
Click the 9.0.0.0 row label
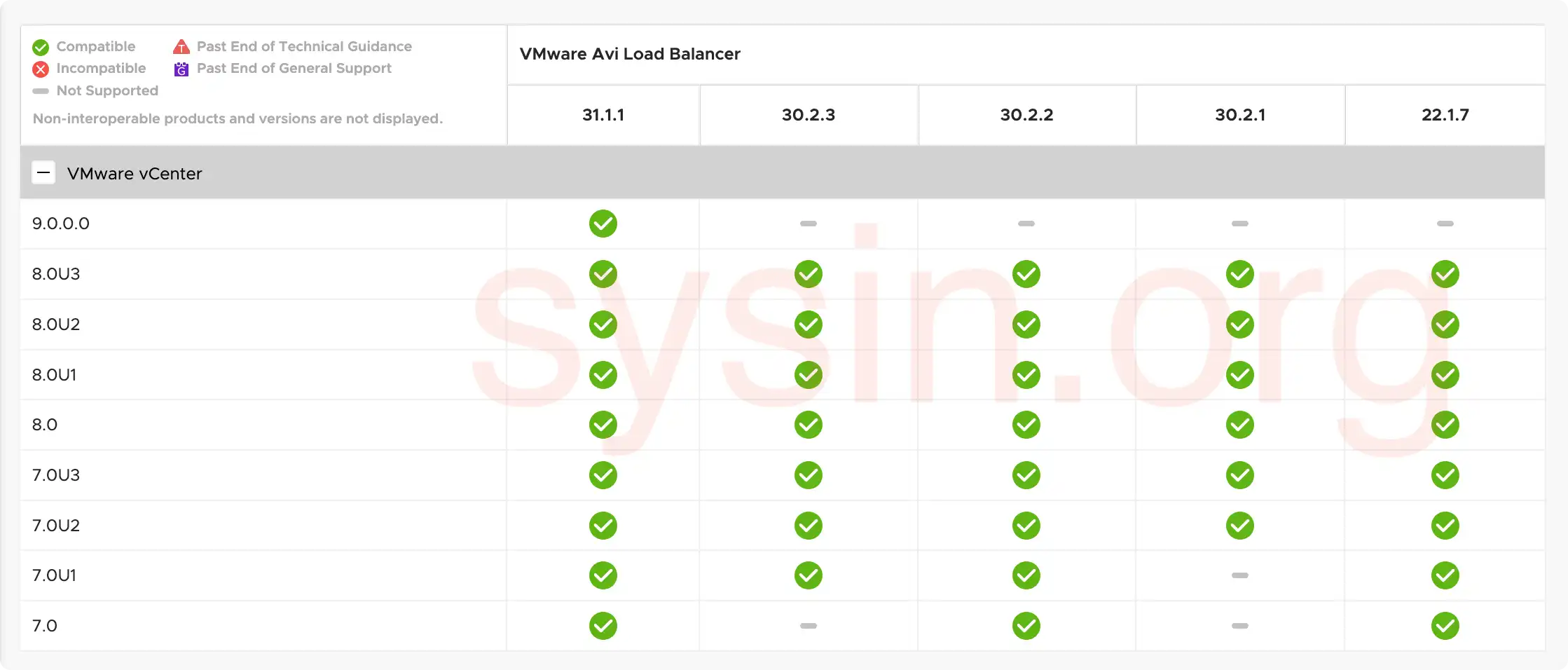[x=61, y=224]
